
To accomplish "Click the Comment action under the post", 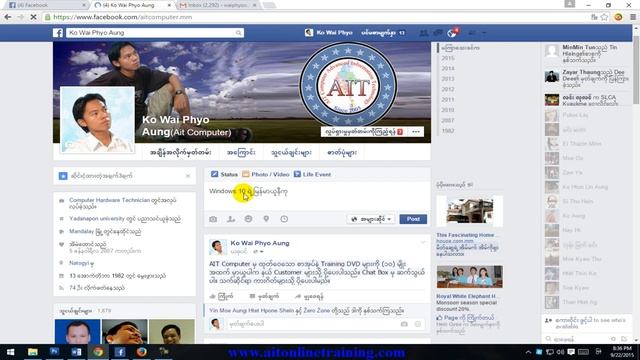I will 264,296.
